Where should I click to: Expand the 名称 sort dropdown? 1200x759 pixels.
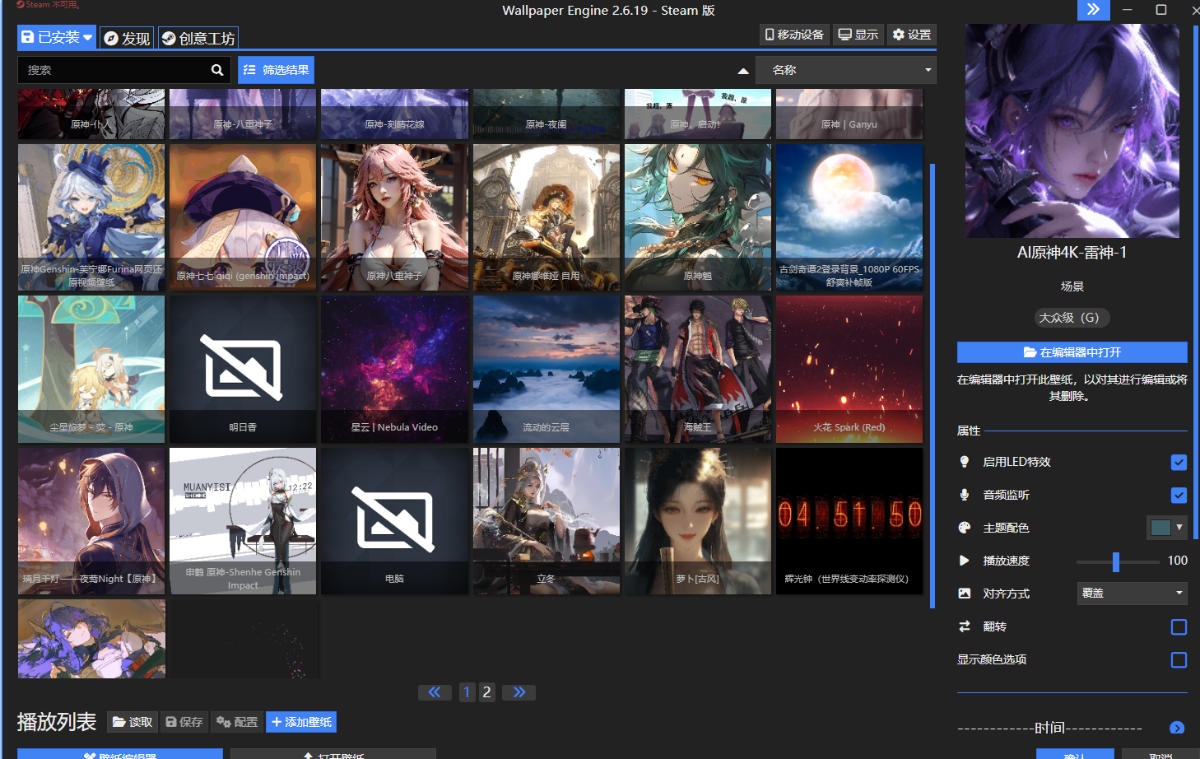pyautogui.click(x=846, y=70)
